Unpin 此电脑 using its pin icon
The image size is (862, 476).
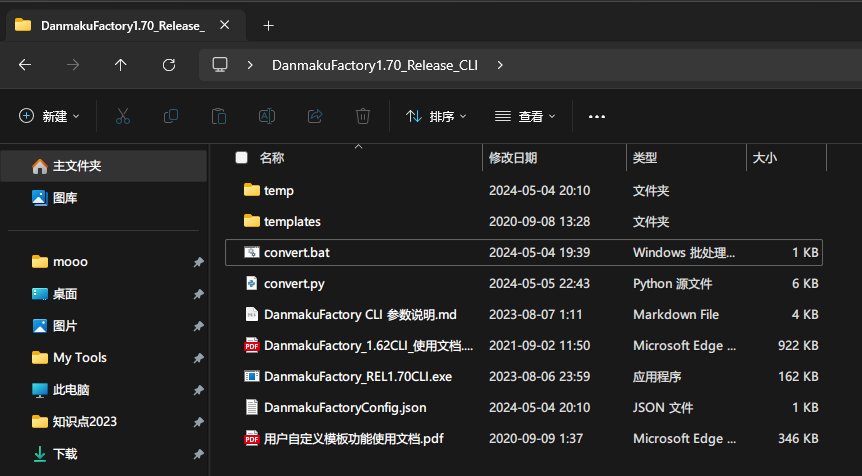tap(198, 390)
